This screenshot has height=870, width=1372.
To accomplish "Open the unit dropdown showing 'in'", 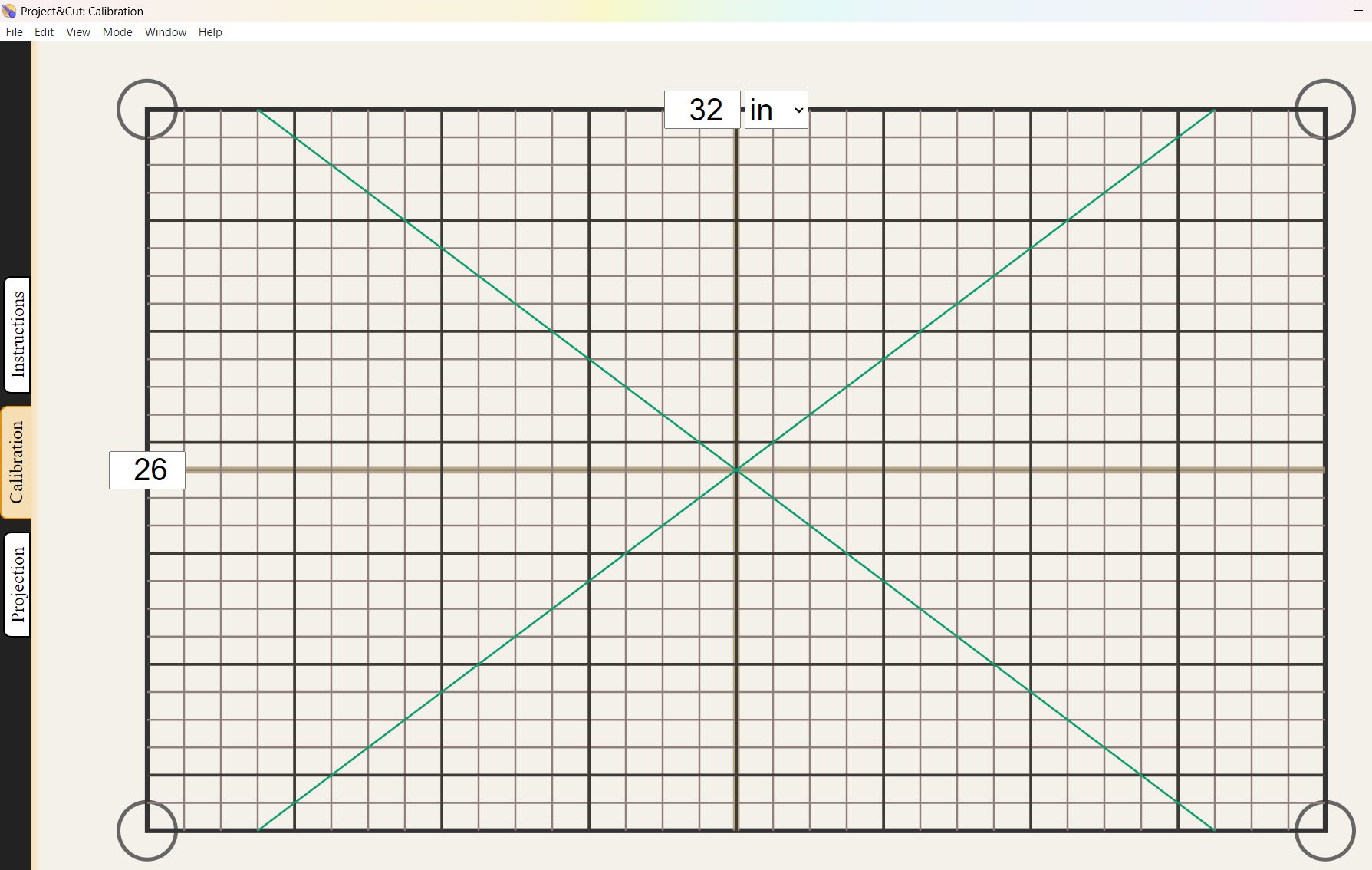I will (x=776, y=110).
